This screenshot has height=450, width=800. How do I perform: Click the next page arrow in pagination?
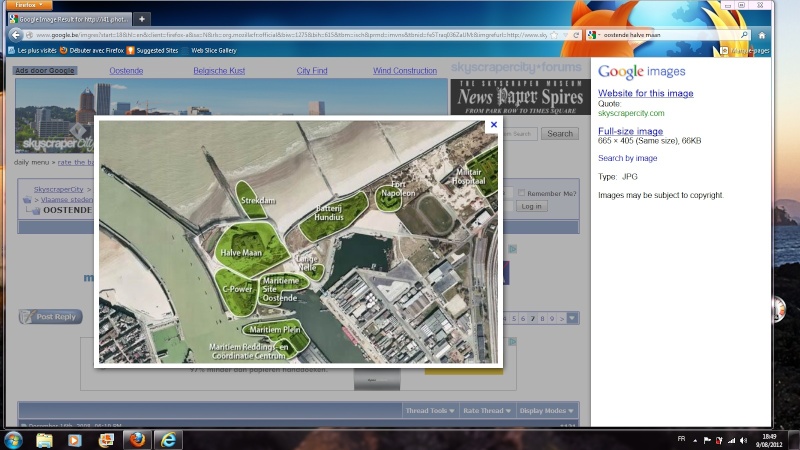pyautogui.click(x=562, y=318)
